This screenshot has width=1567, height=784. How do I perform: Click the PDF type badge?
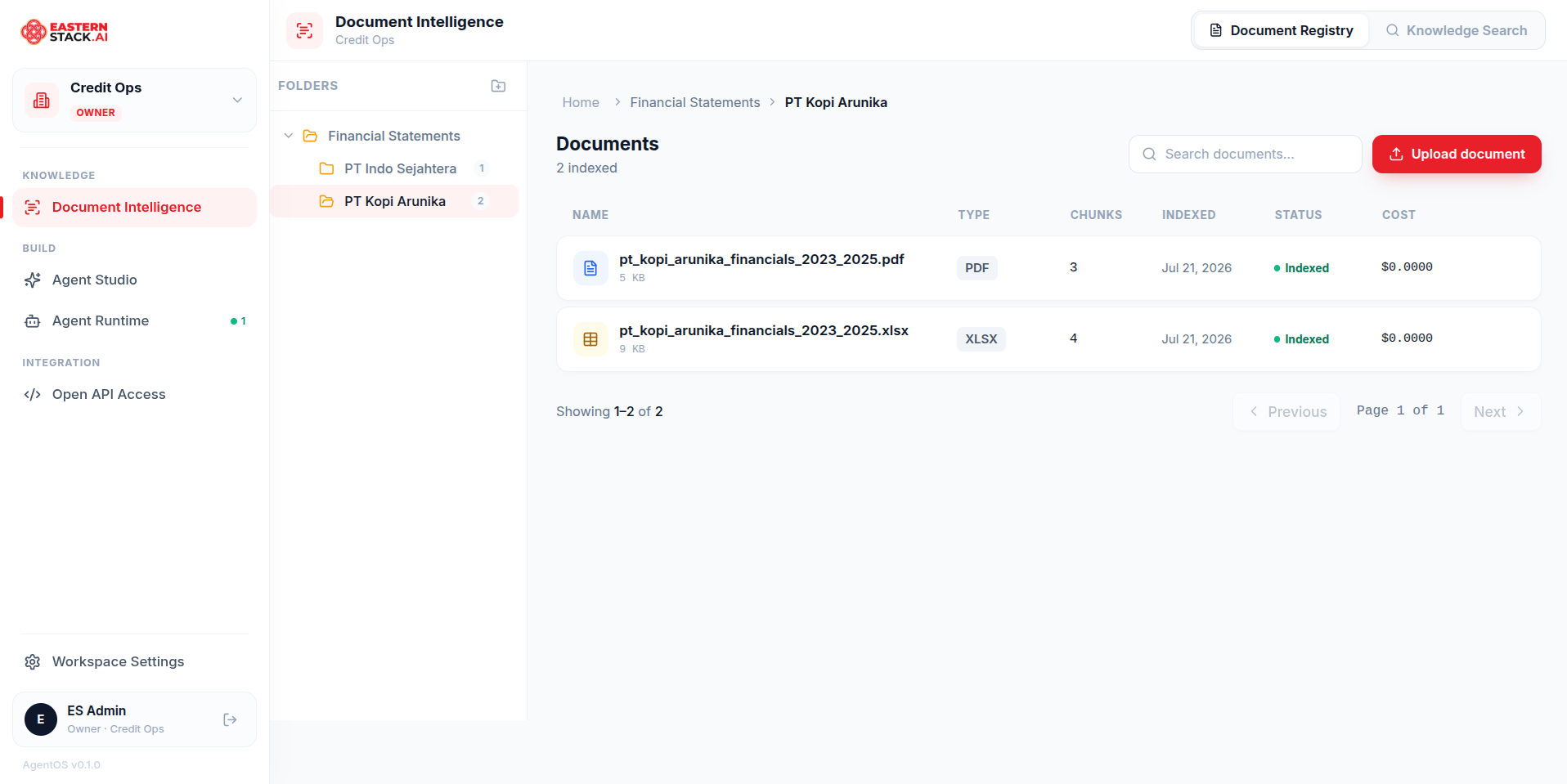pyautogui.click(x=977, y=268)
